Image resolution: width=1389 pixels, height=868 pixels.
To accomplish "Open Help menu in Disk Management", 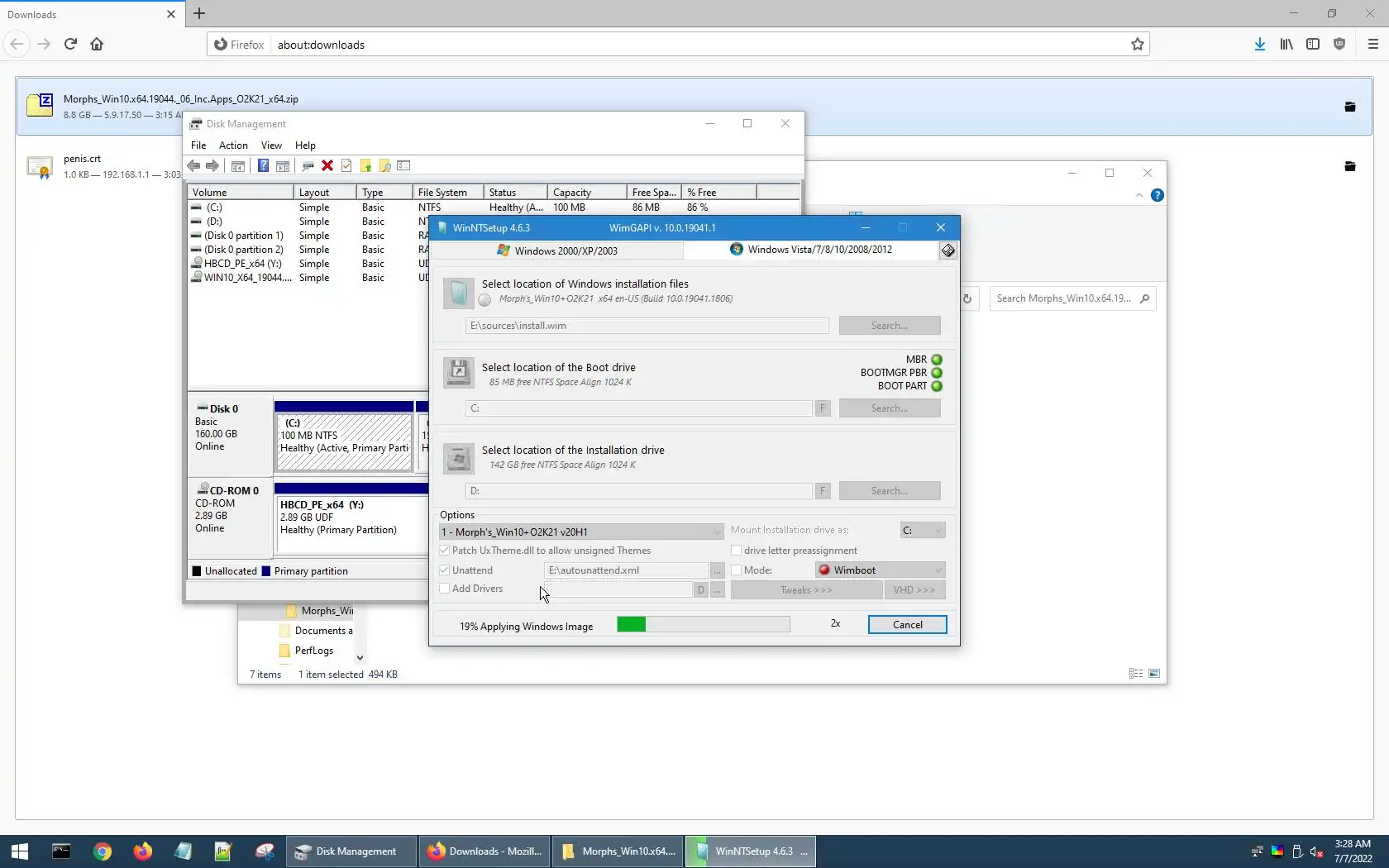I will click(x=305, y=145).
